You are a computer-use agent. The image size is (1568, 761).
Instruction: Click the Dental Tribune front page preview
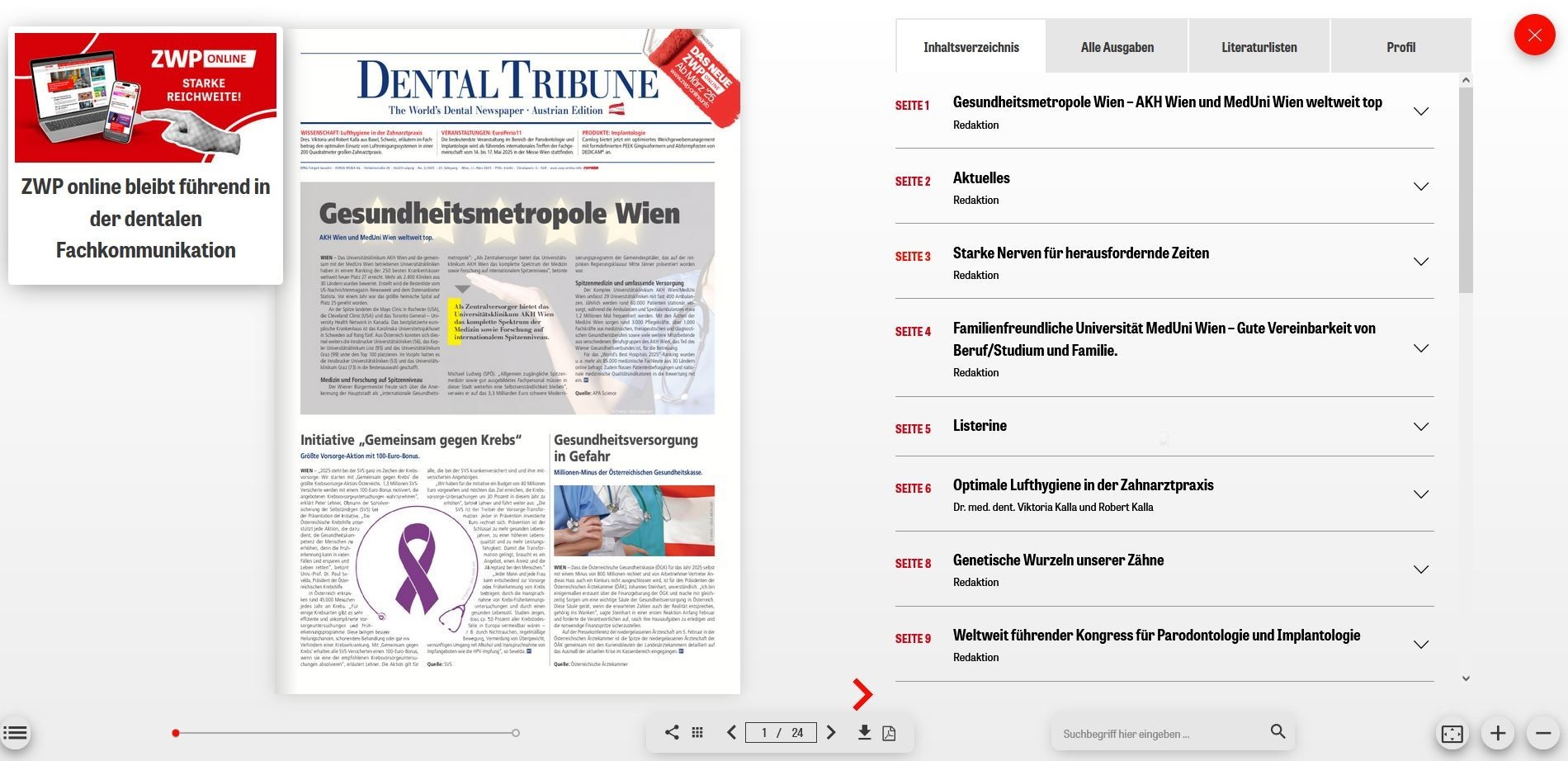click(x=508, y=362)
